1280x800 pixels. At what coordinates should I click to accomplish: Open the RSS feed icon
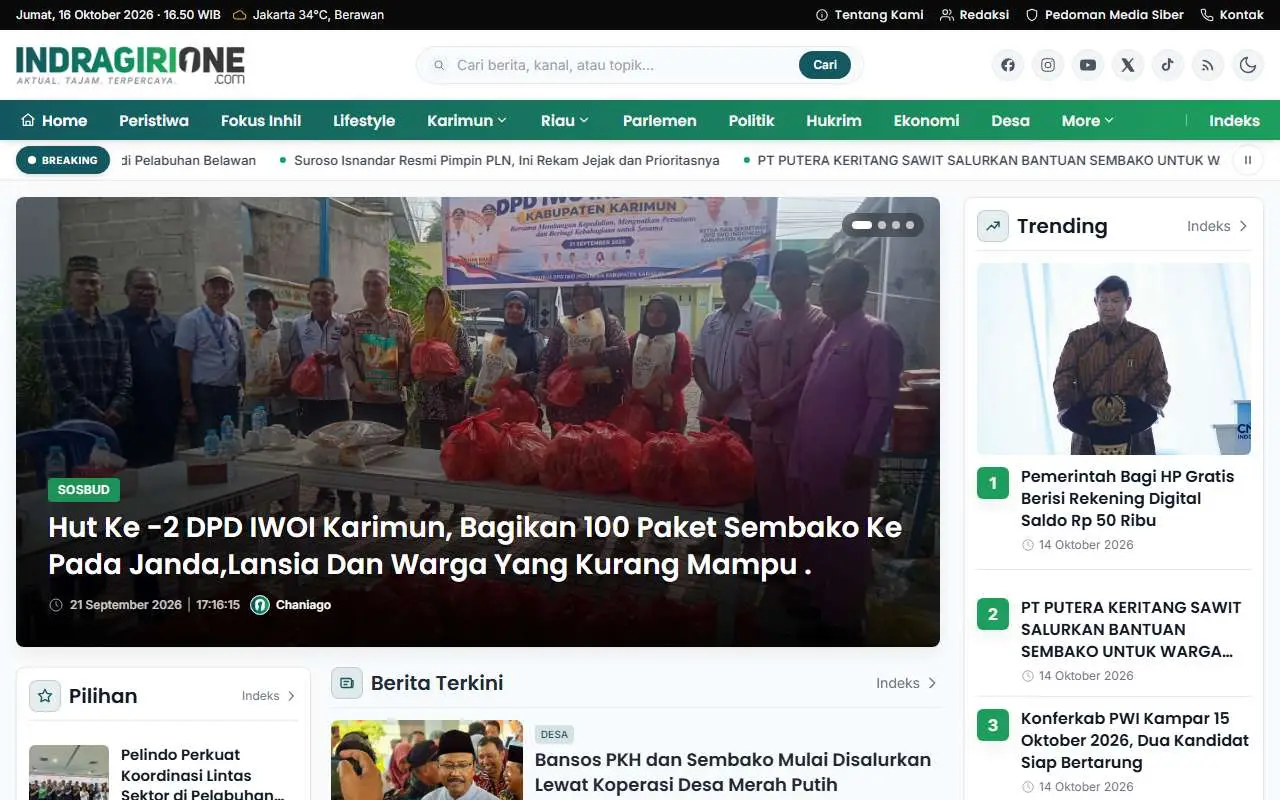(1208, 65)
